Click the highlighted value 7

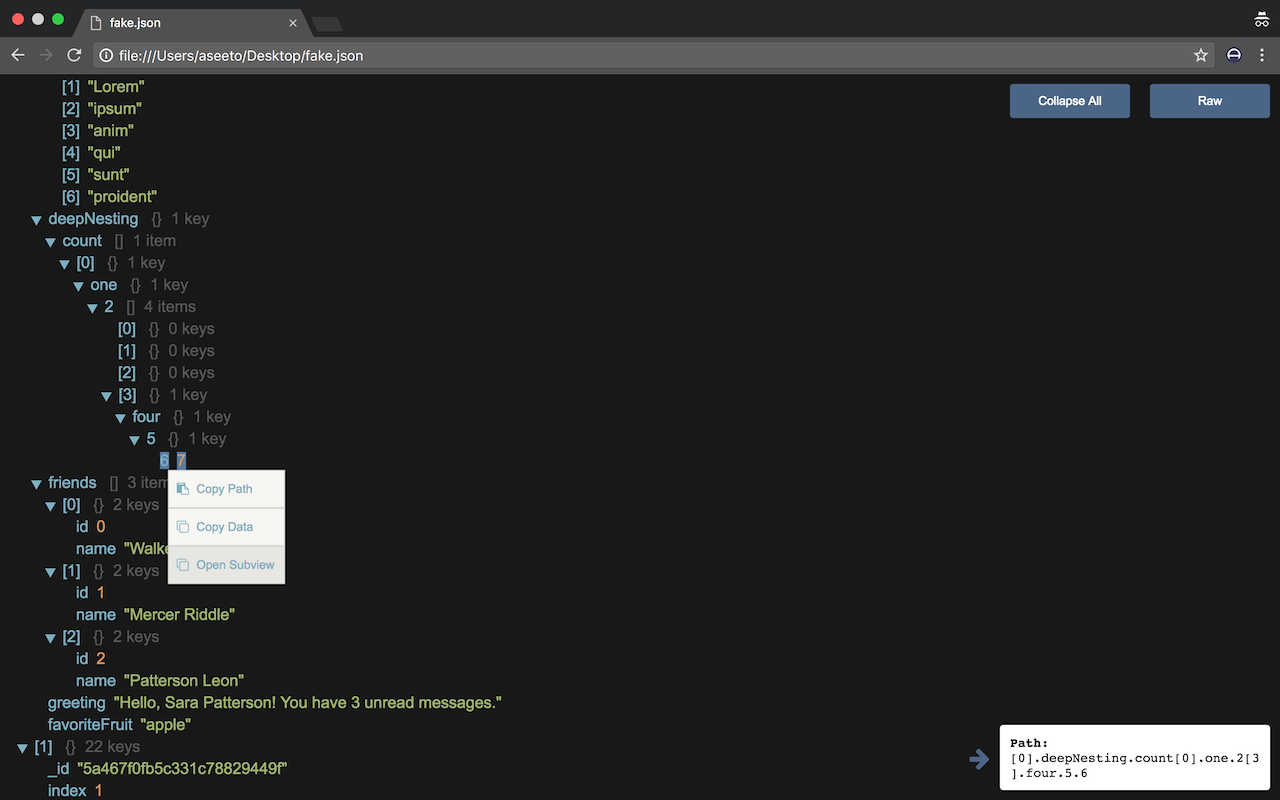(181, 461)
